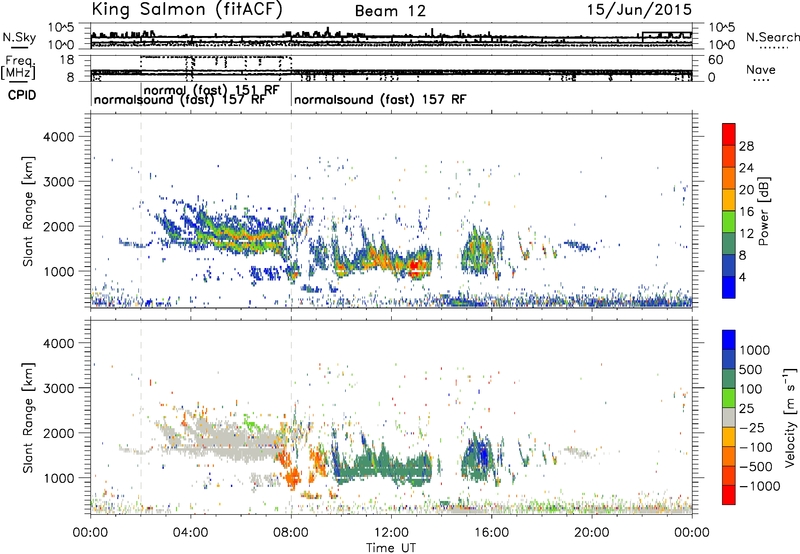This screenshot has width=800, height=554.
Task: Select the 'normal (fast) 151 RF' CPID text
Action: pos(212,90)
